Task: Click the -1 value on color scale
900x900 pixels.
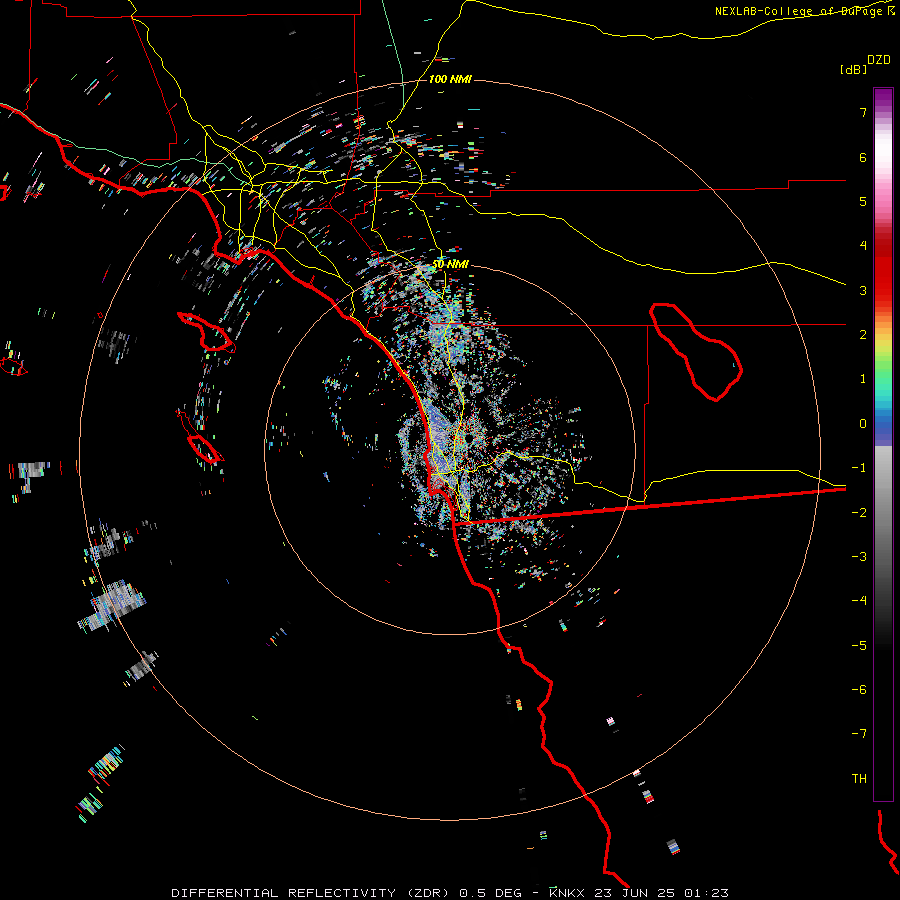Action: (x=859, y=468)
